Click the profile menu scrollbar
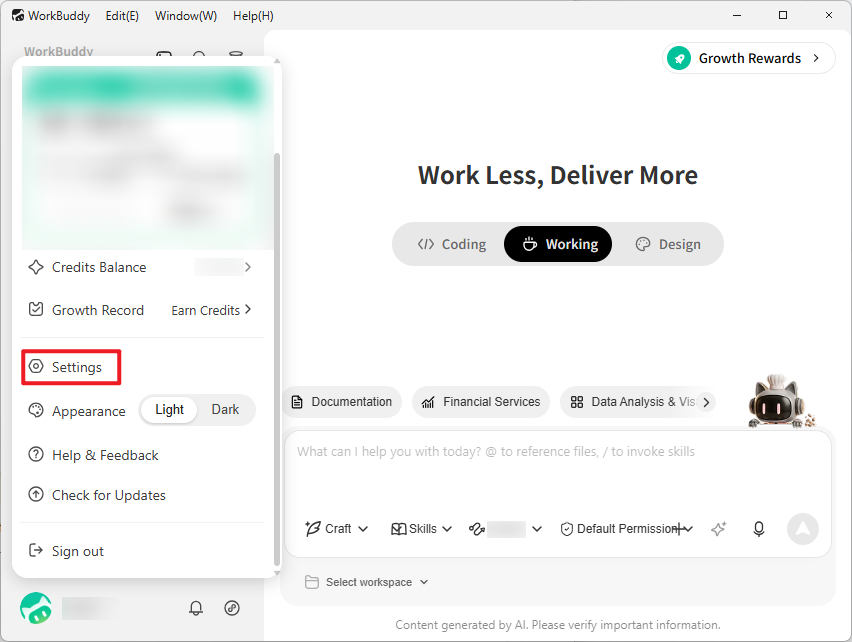This screenshot has height=642, width=852. point(277,359)
